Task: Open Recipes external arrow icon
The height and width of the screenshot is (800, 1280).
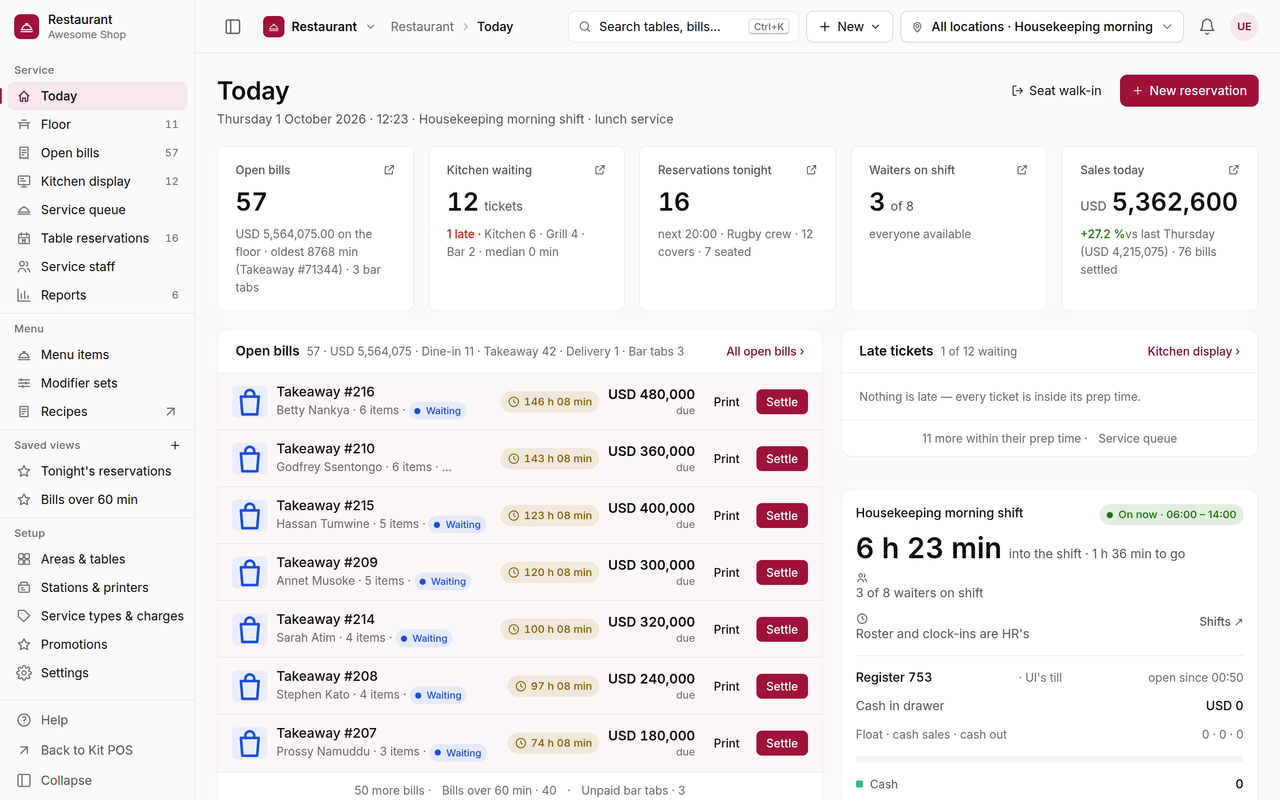Action: [x=170, y=411]
